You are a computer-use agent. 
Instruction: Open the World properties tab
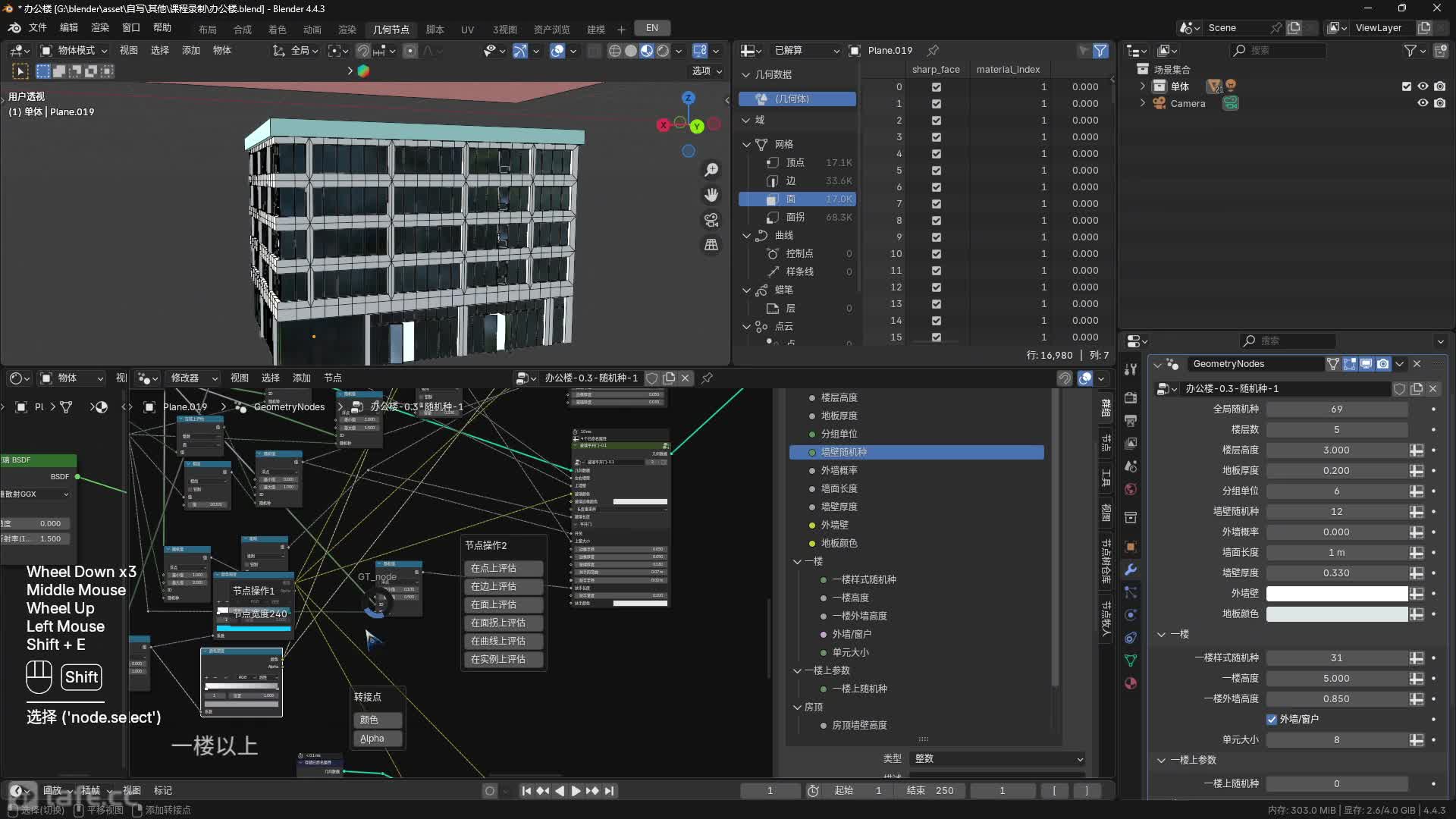pyautogui.click(x=1131, y=489)
